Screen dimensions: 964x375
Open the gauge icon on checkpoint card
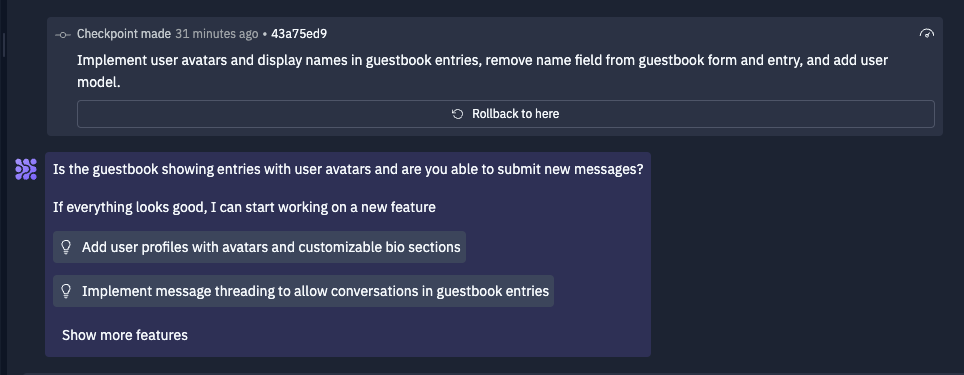(x=926, y=34)
